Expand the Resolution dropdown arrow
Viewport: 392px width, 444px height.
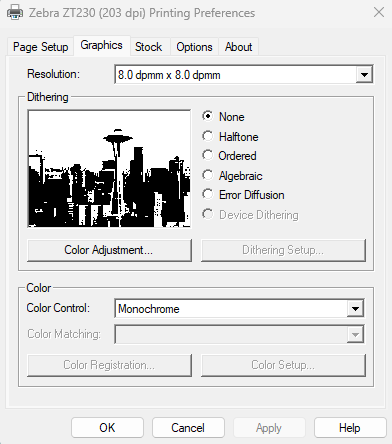(x=364, y=75)
